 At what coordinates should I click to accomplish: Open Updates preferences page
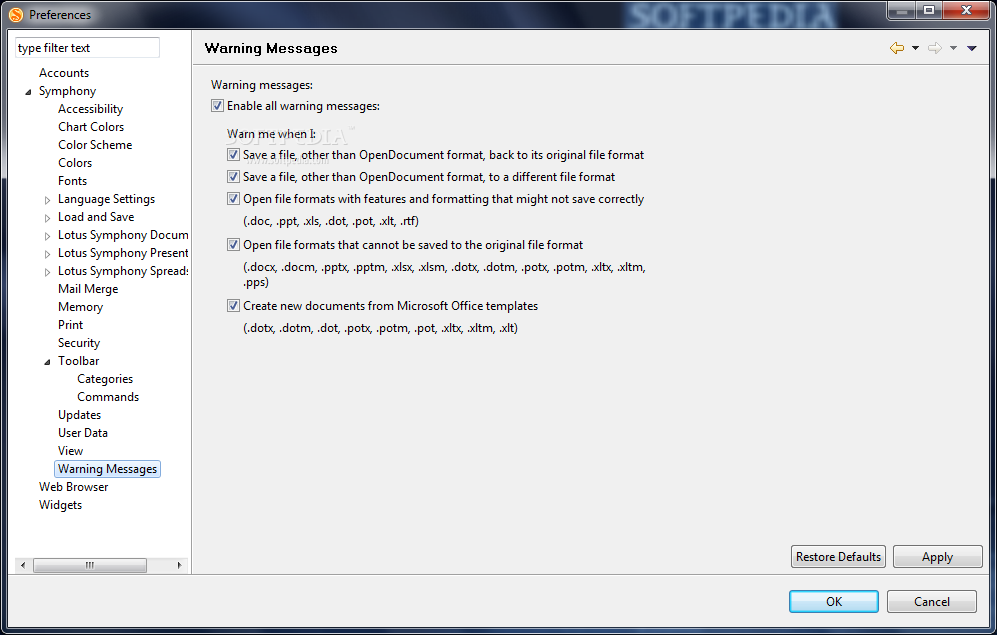79,414
